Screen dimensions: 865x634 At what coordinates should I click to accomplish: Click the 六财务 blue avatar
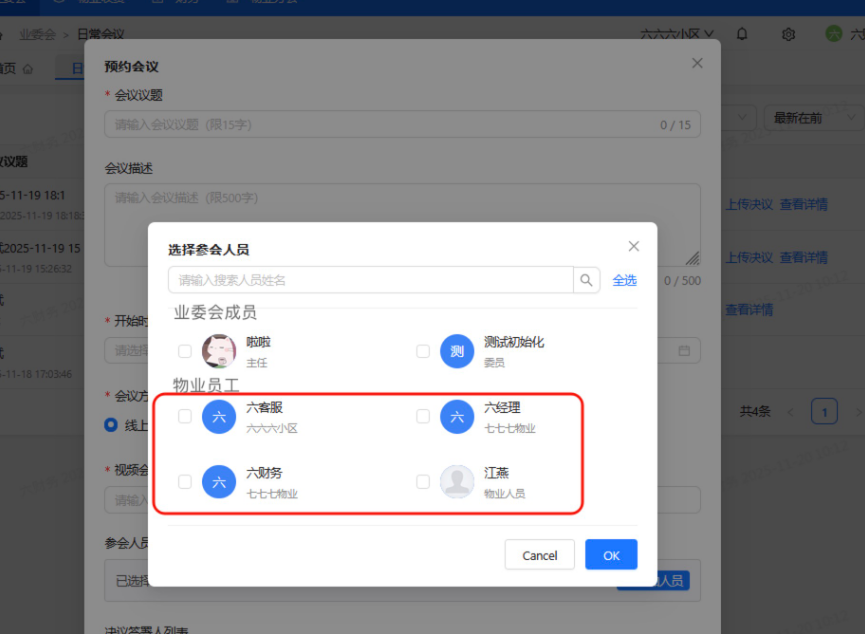[219, 482]
